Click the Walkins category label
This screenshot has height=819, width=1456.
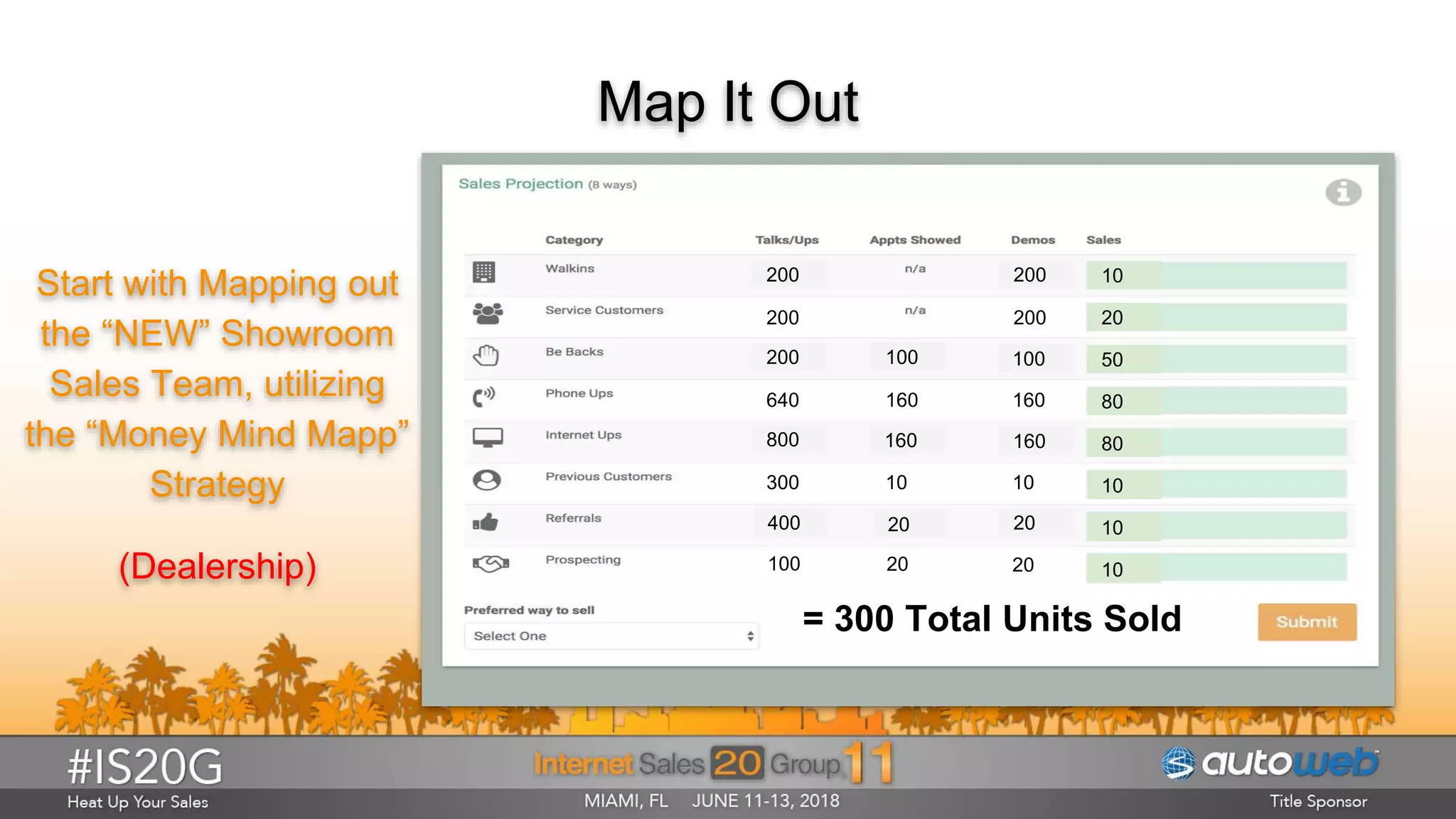coord(569,269)
